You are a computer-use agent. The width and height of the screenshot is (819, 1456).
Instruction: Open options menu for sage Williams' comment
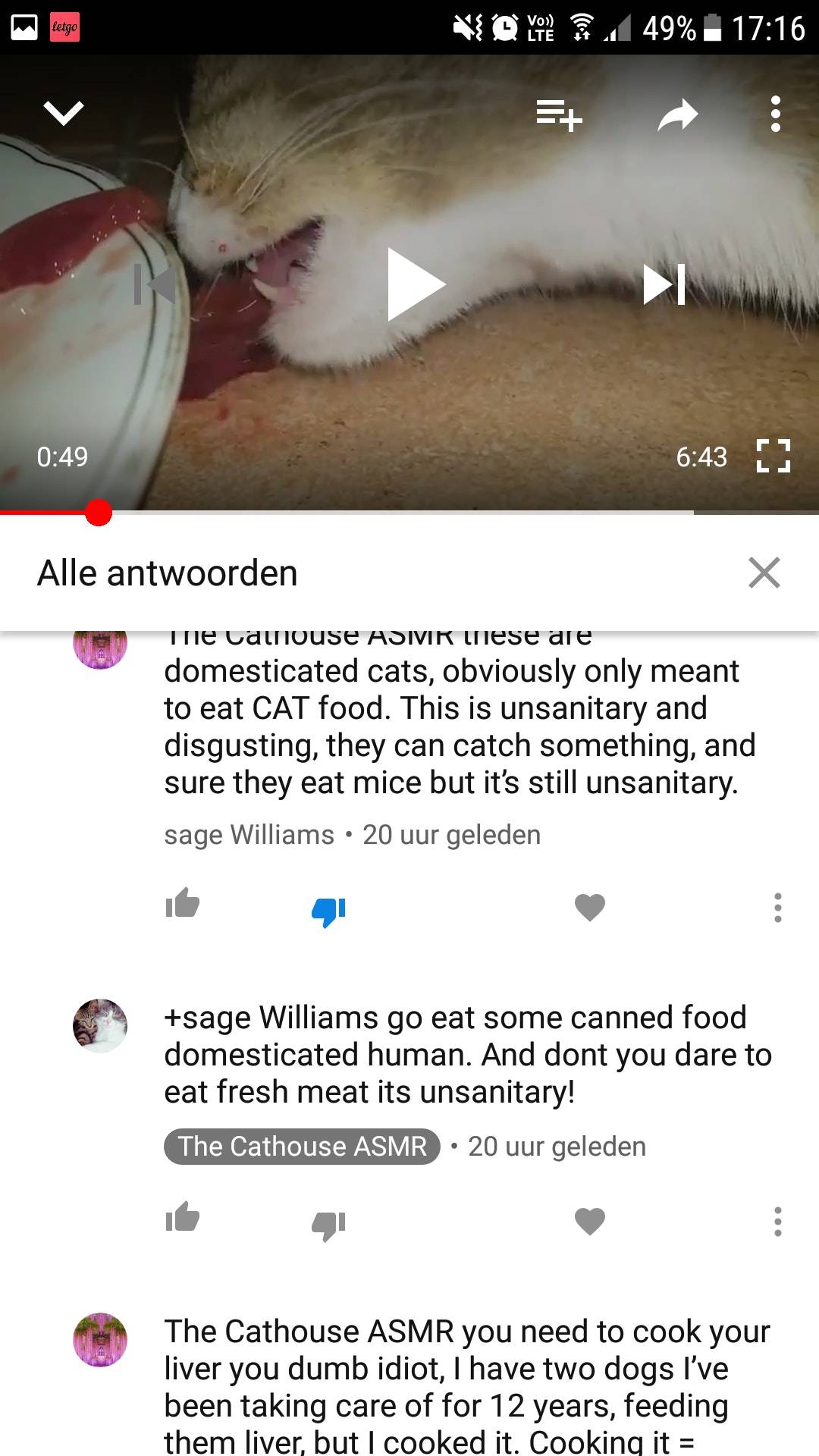(777, 907)
